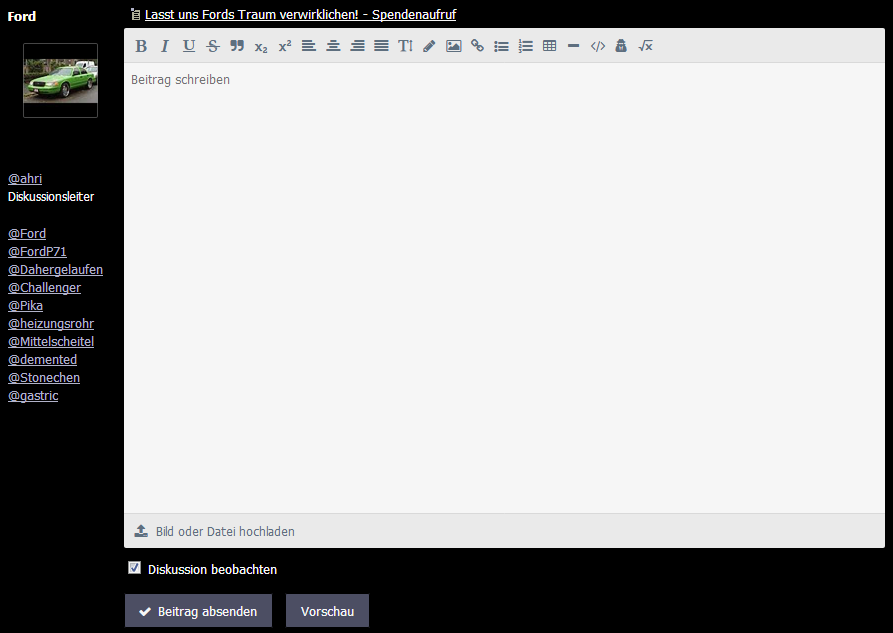This screenshot has height=633, width=893.
Task: Click in the Beitrag schreiben text area
Action: (x=504, y=288)
